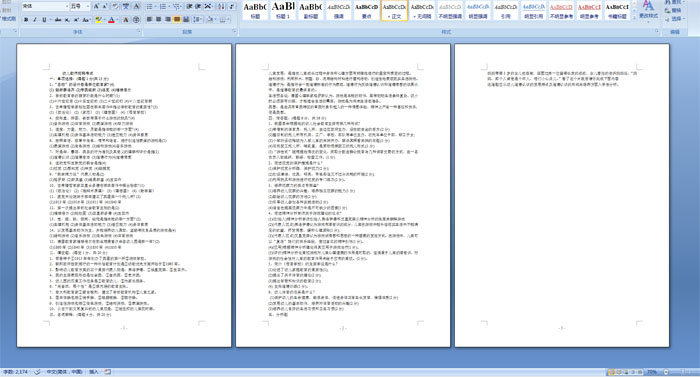
Task: Apply the 标题 1 style
Action: (x=283, y=10)
